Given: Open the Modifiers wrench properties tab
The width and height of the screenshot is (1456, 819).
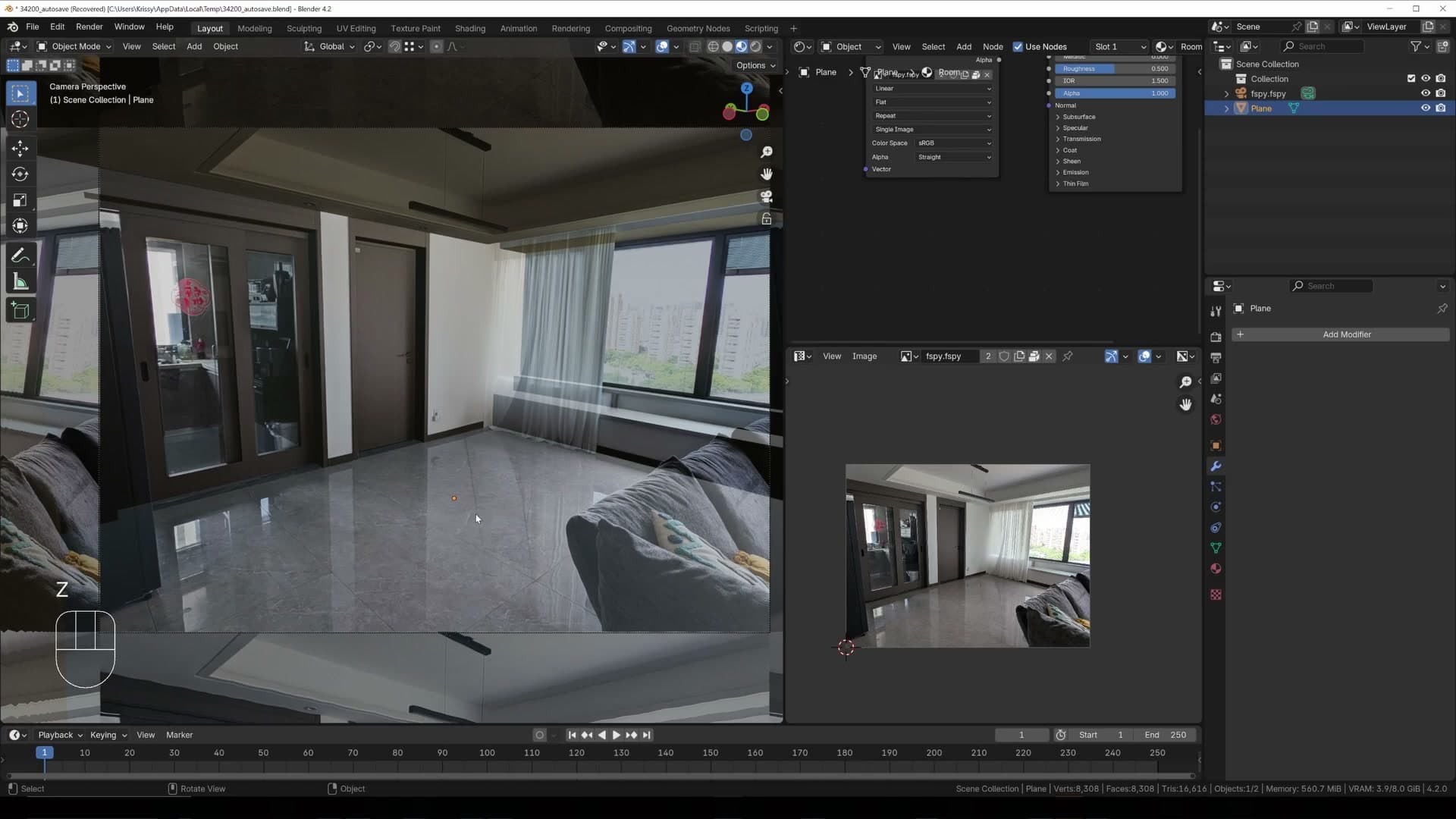Looking at the screenshot, I should click(x=1216, y=466).
